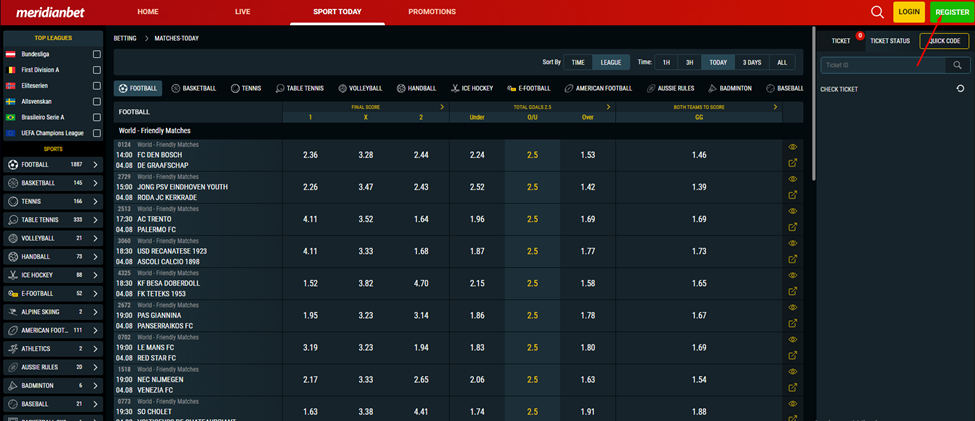The width and height of the screenshot is (975, 421).
Task: Open KF Besa Doberdoll match external link
Action: click(793, 291)
